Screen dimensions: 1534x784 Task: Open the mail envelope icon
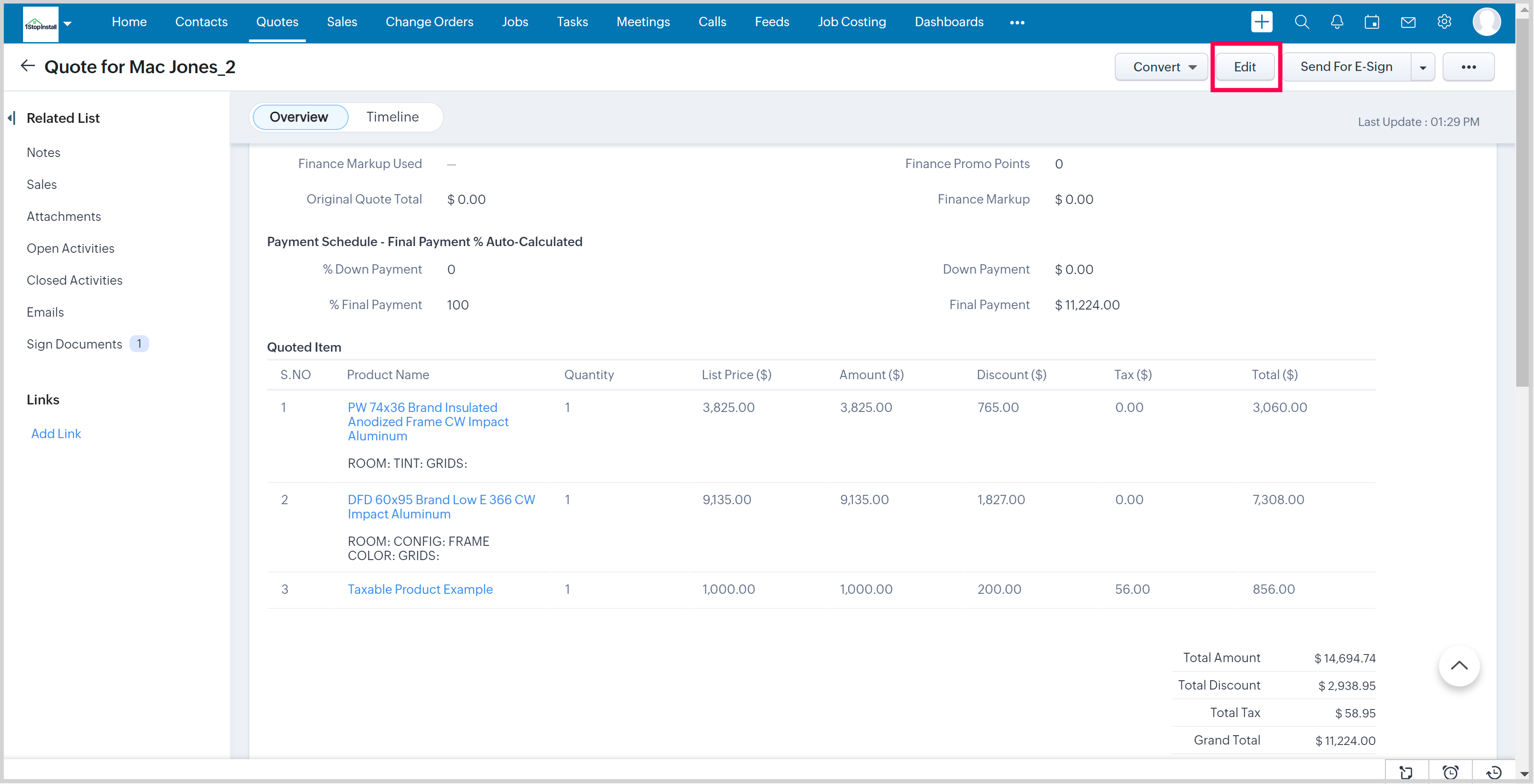1408,22
